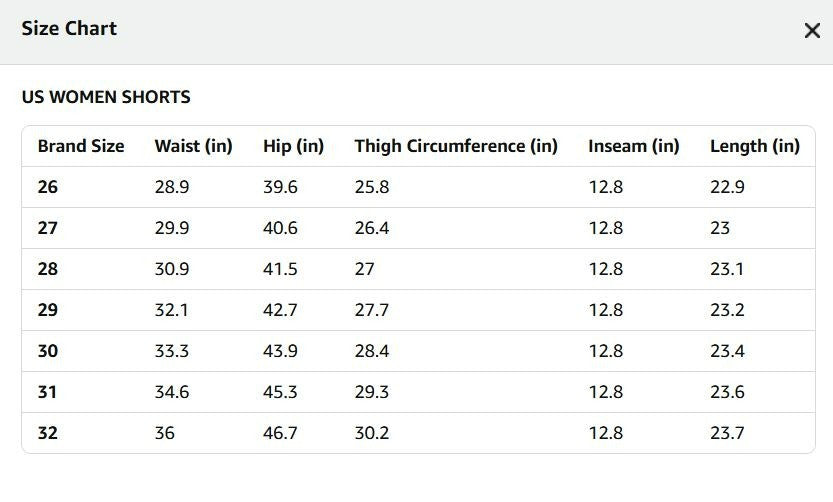Click thigh value 27.7 for size 29
Screen dimensions: 833x502
pos(371,310)
